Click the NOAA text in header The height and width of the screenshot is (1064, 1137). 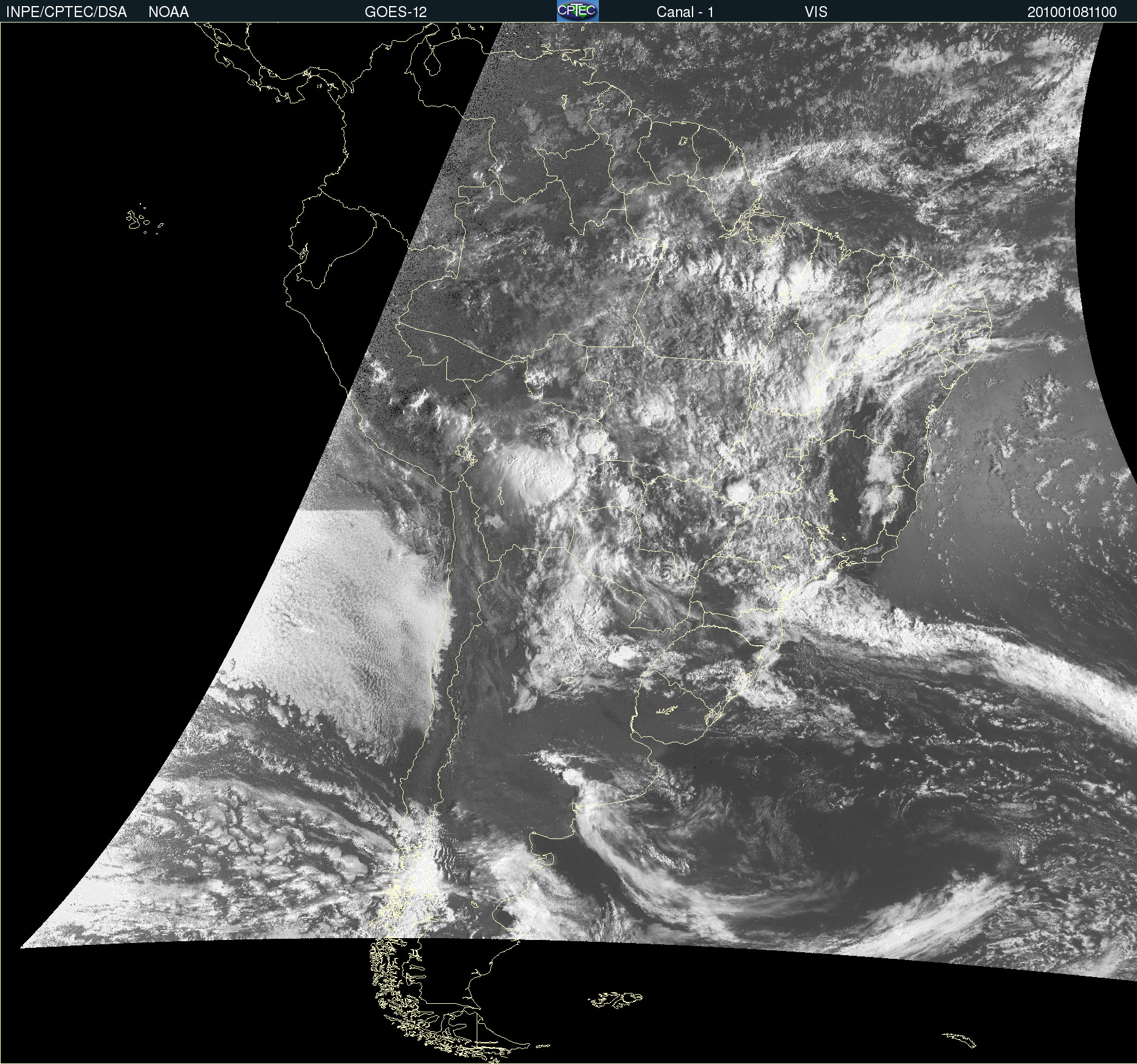coord(168,12)
